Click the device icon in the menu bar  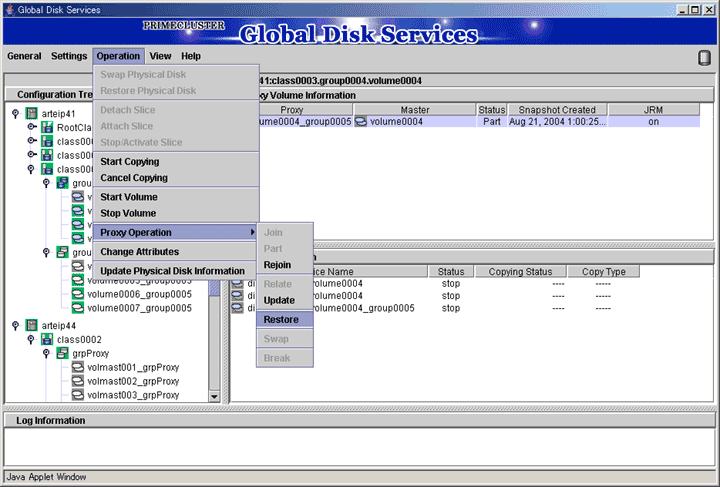tap(704, 58)
